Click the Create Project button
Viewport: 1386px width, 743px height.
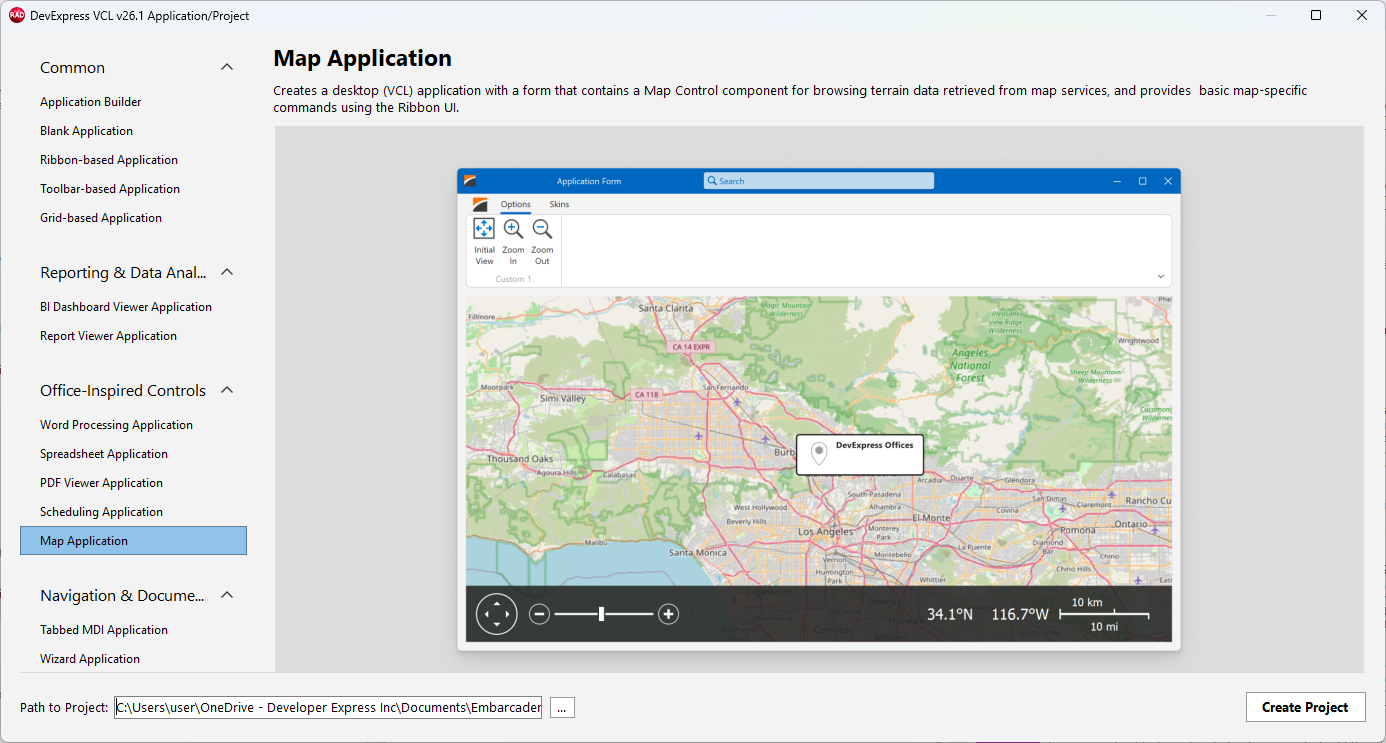1305,707
